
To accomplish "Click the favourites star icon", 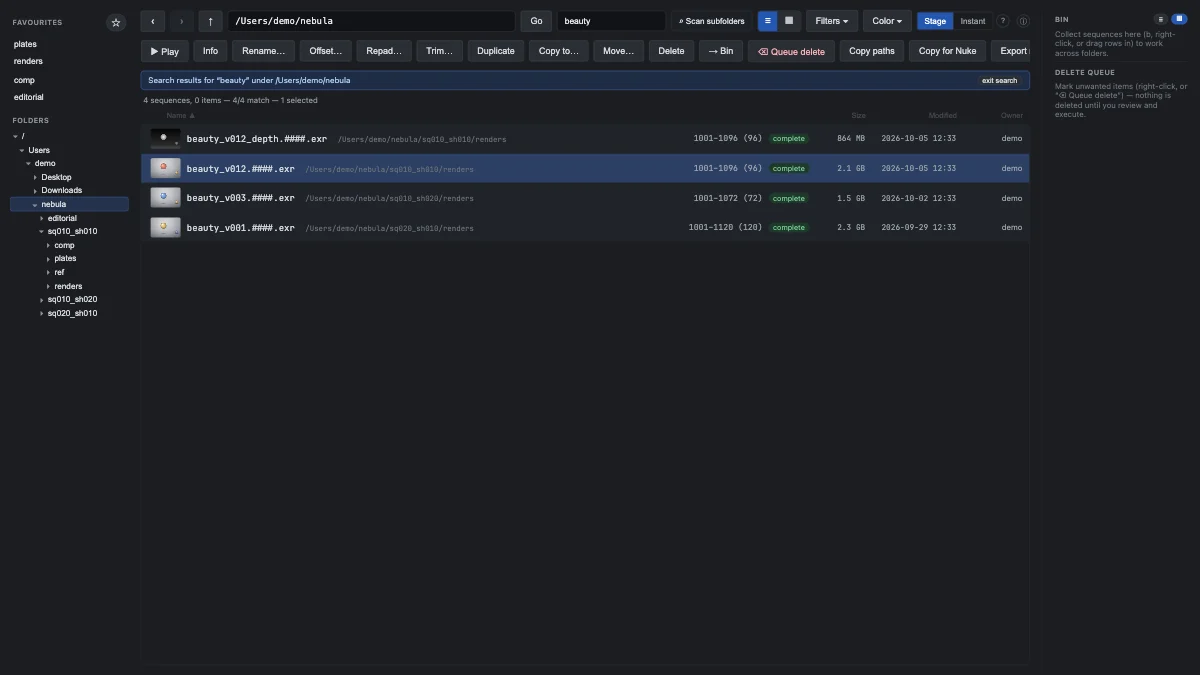I will [116, 22].
